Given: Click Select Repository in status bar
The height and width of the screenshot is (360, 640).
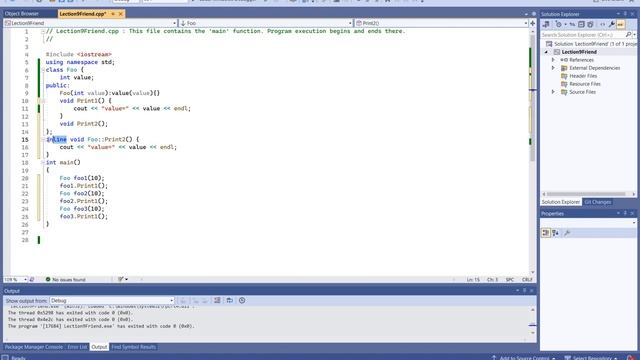Looking at the screenshot, I should pyautogui.click(x=591, y=358).
